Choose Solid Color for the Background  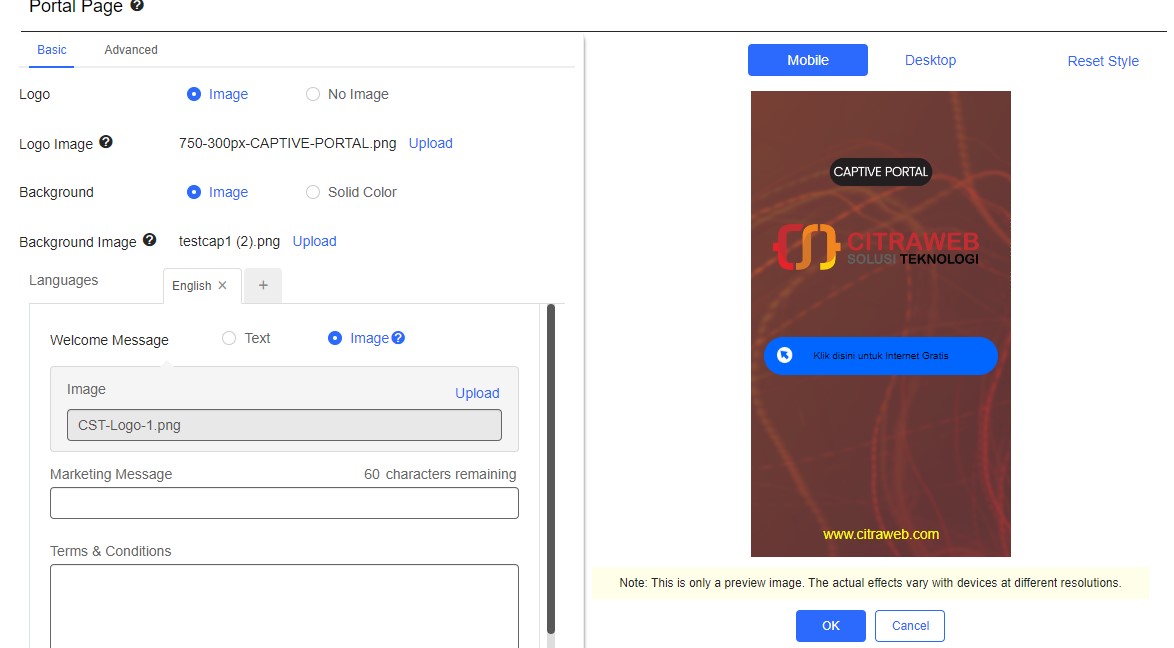[x=313, y=192]
